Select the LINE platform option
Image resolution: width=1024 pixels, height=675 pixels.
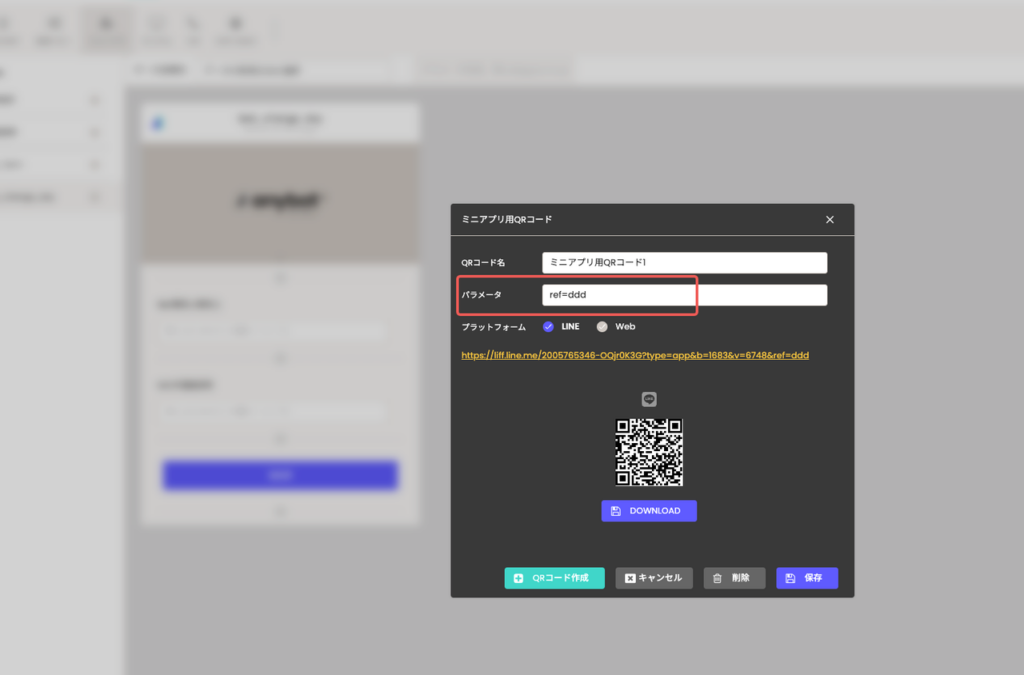pyautogui.click(x=548, y=326)
